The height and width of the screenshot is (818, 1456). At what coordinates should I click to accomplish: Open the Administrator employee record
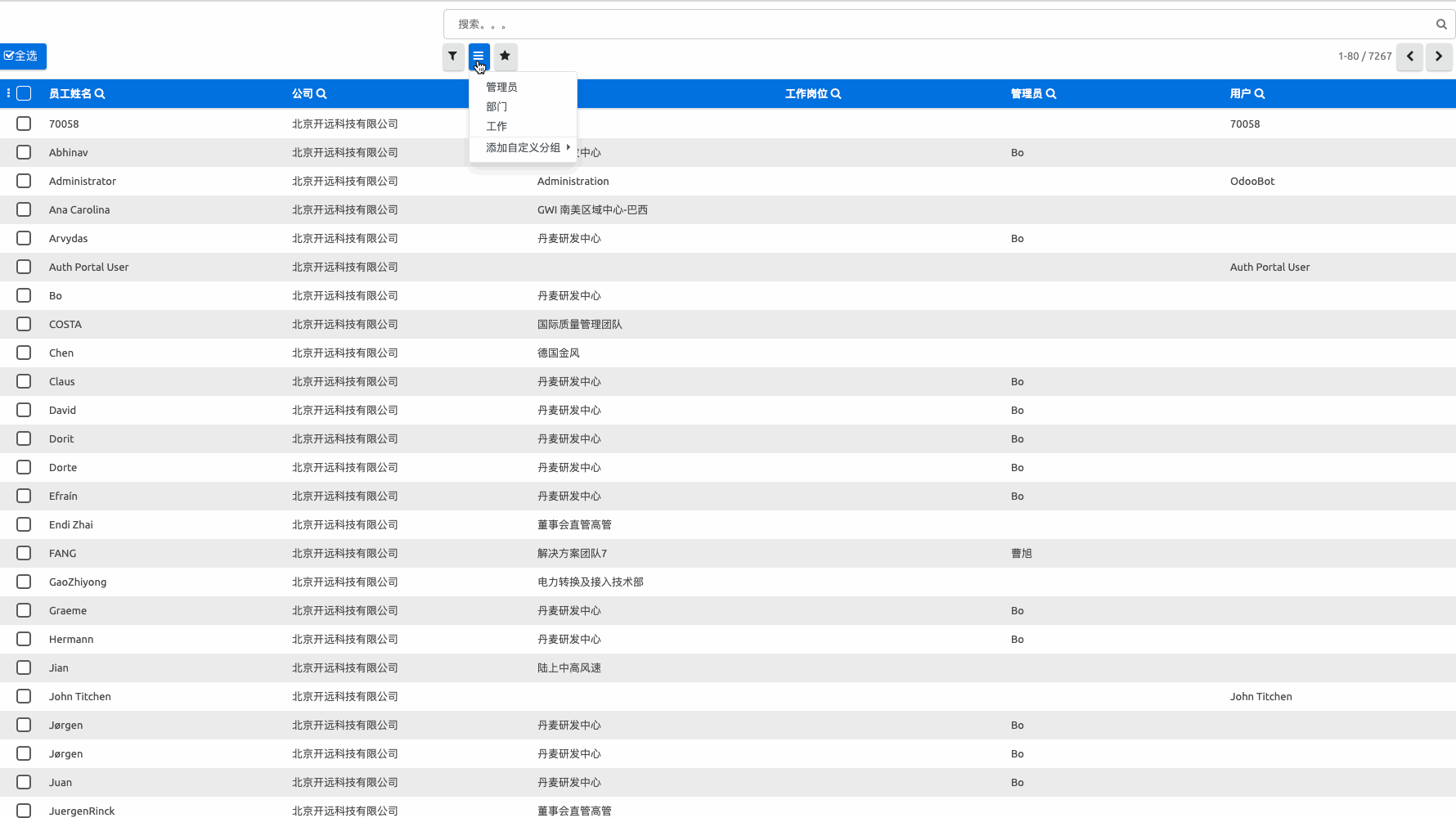pos(83,181)
